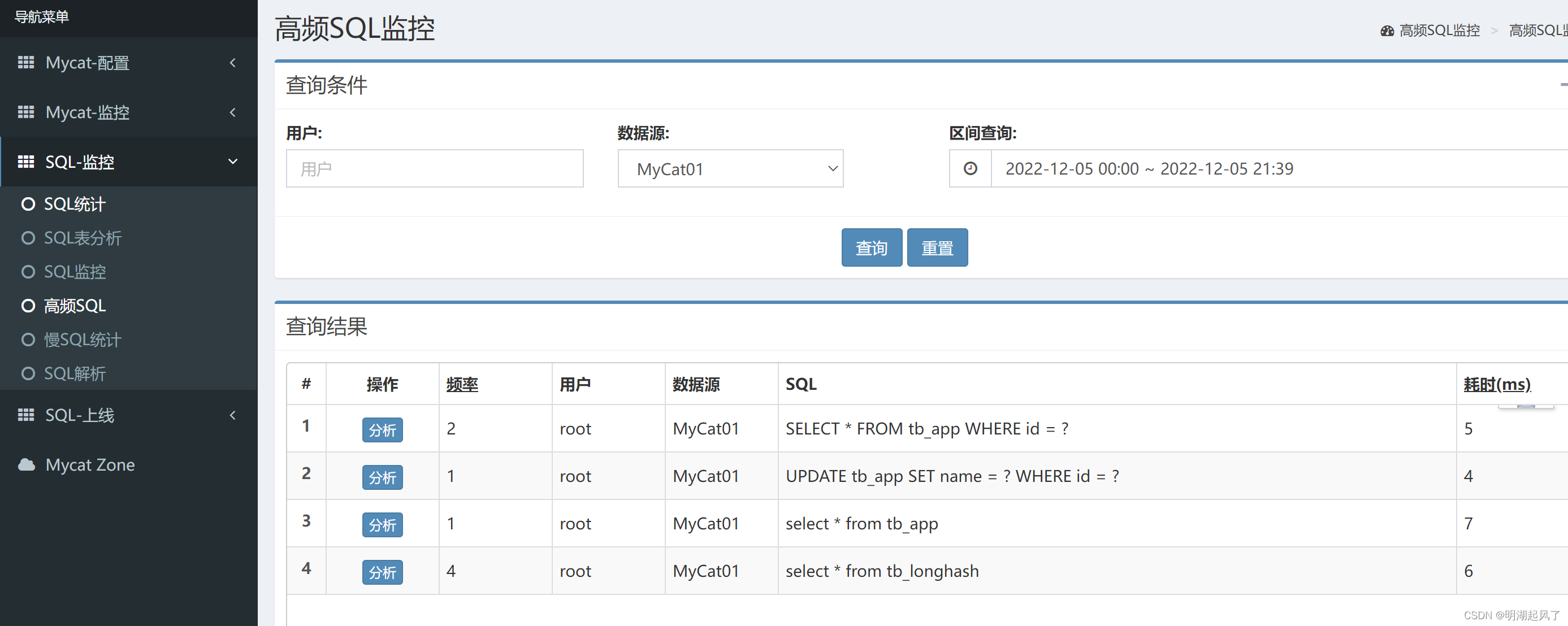Click the 重置 button to reset filters
This screenshot has height=626, width=1568.
(x=938, y=247)
